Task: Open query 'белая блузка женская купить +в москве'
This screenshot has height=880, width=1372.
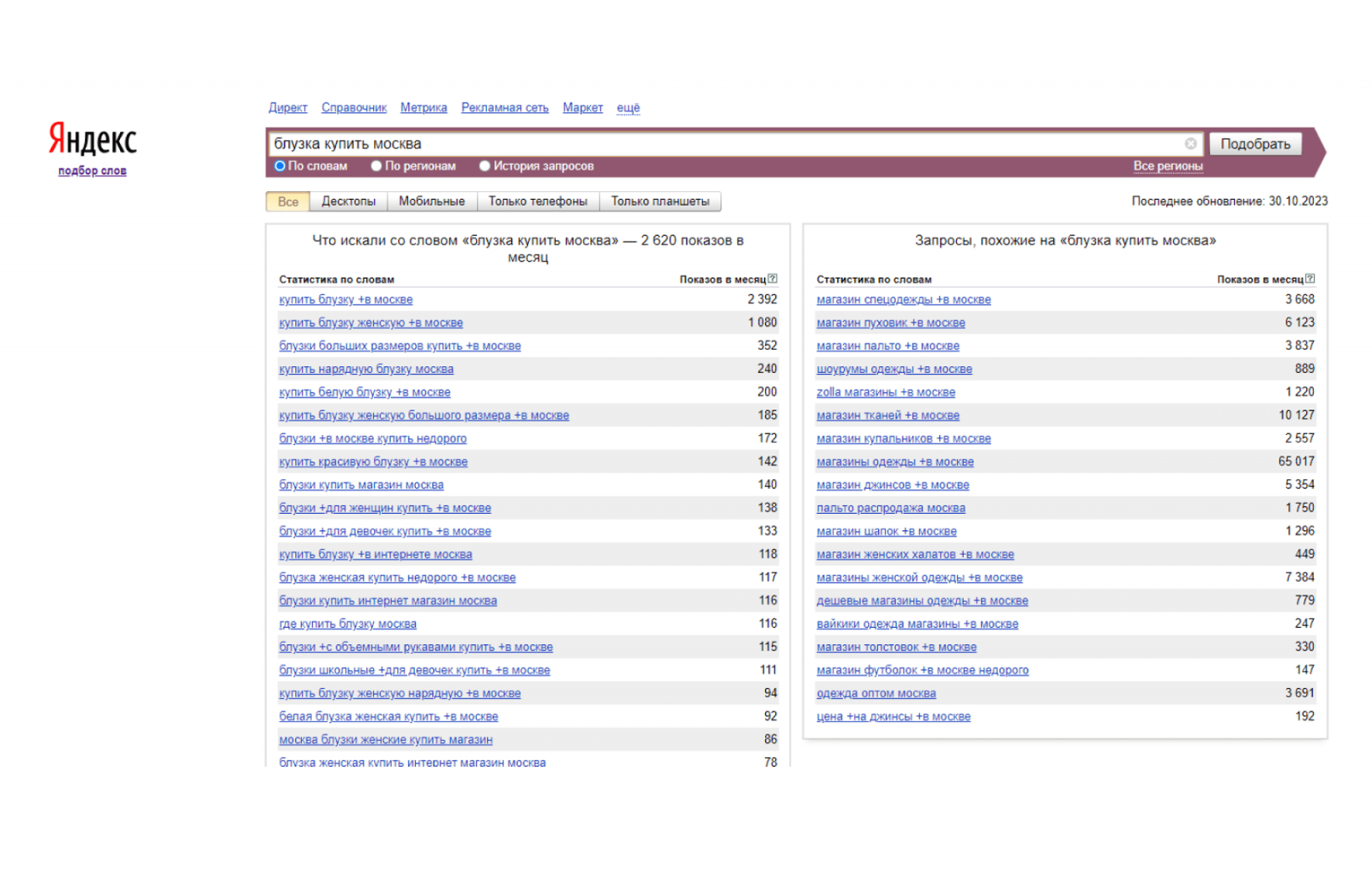Action: click(388, 717)
